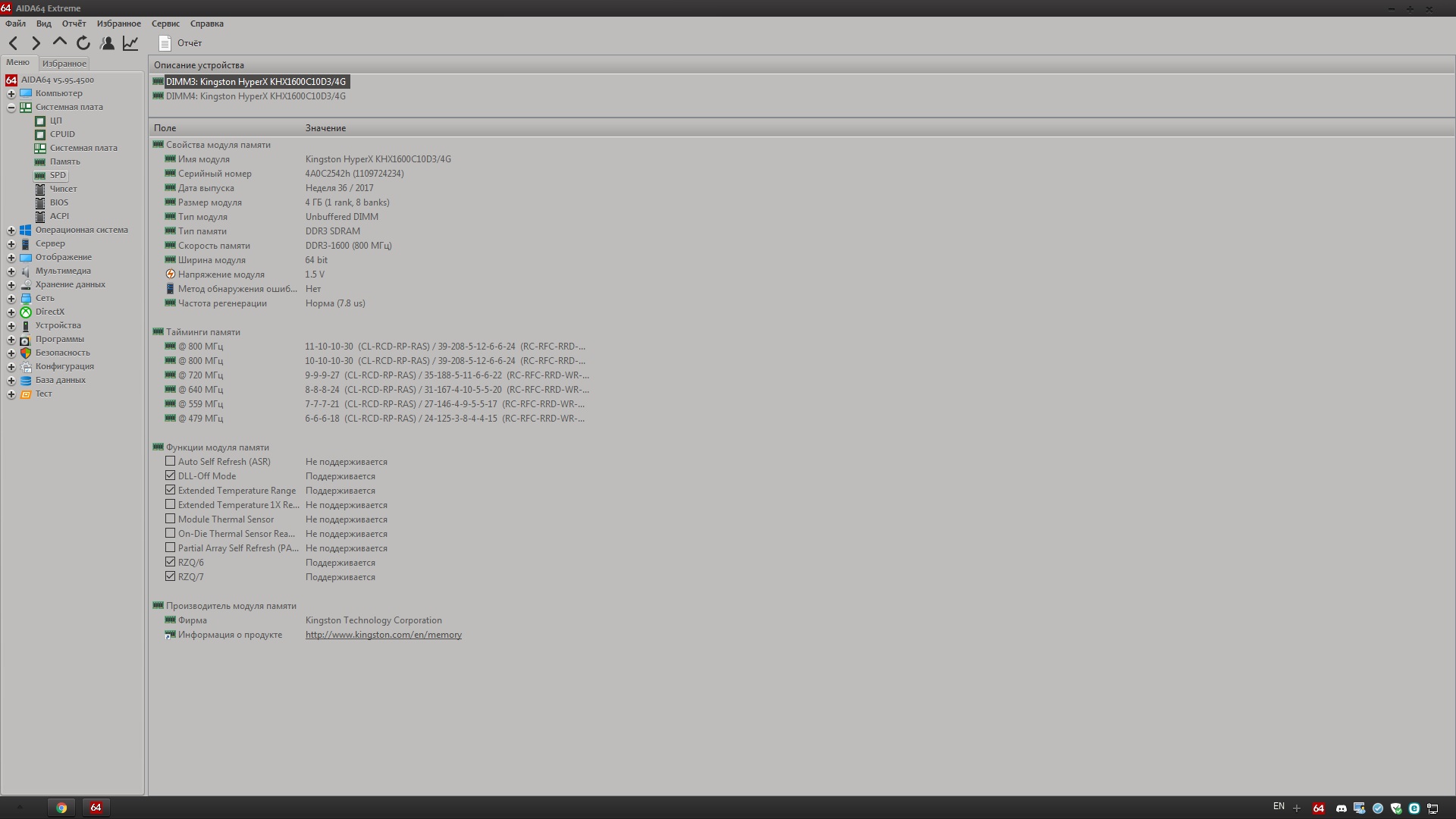The width and height of the screenshot is (1456, 819).
Task: Click the Forward navigation arrow
Action: 36,43
